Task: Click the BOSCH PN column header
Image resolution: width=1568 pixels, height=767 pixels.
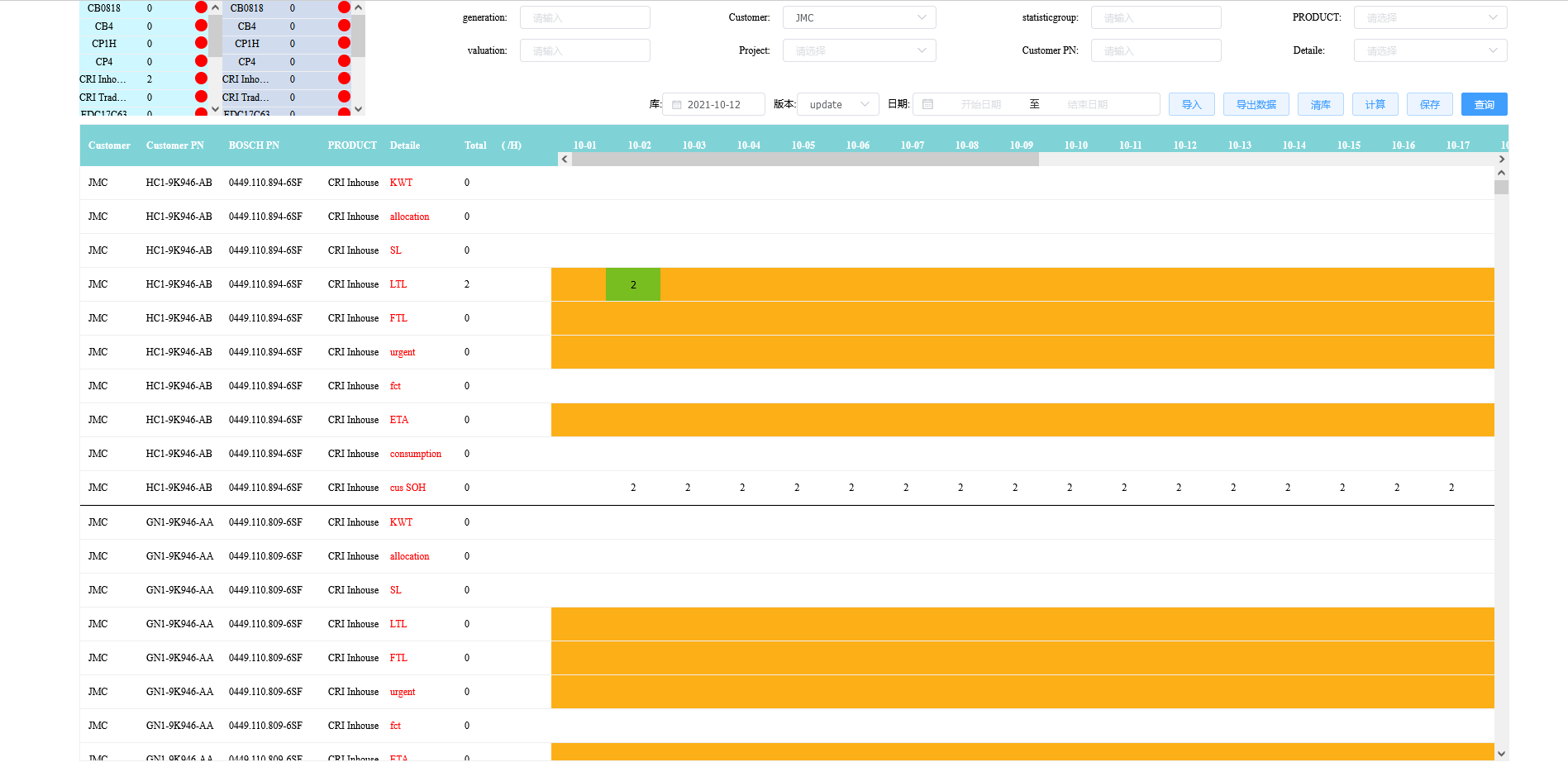Action: click(254, 145)
